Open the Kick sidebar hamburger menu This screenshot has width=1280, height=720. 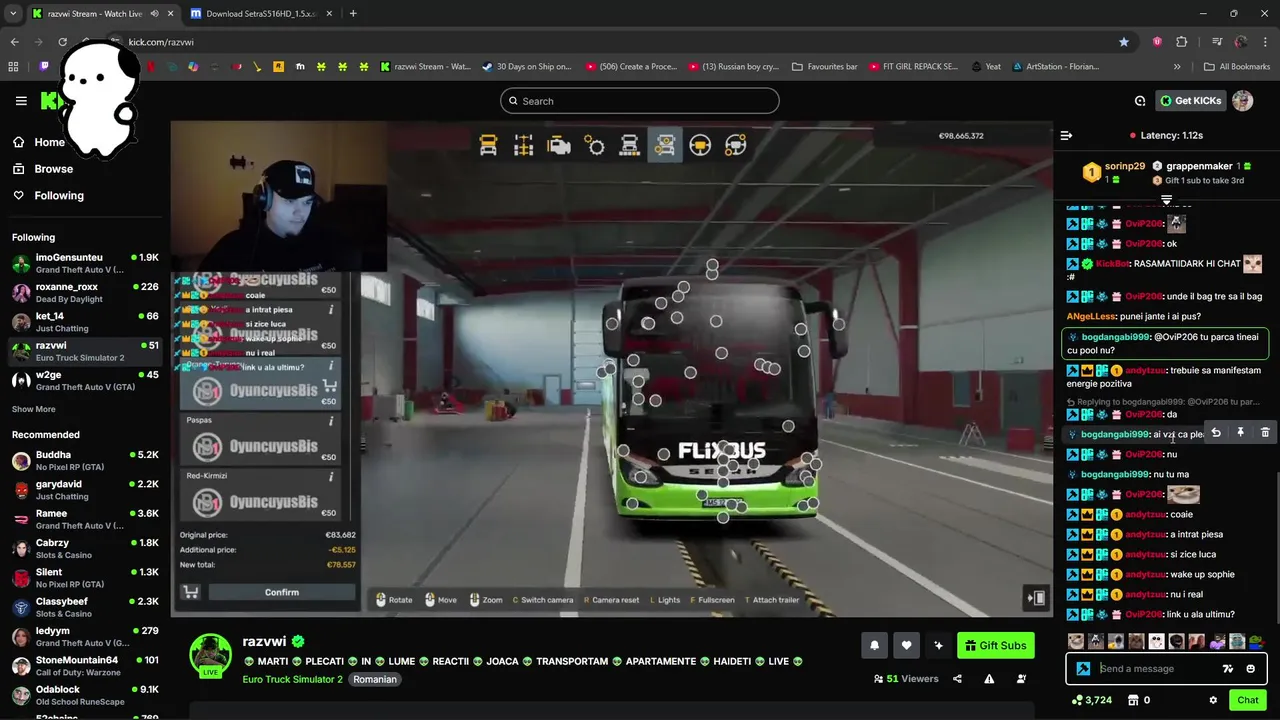tap(21, 101)
